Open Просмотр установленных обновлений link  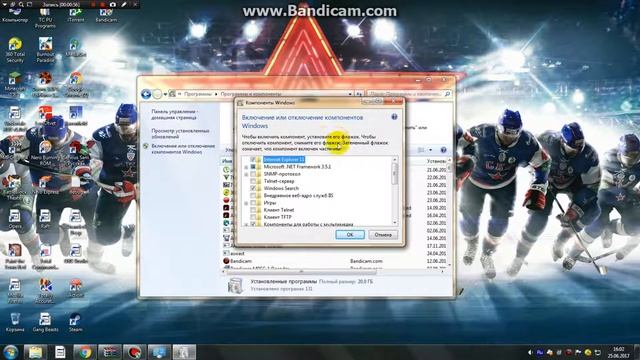180,133
